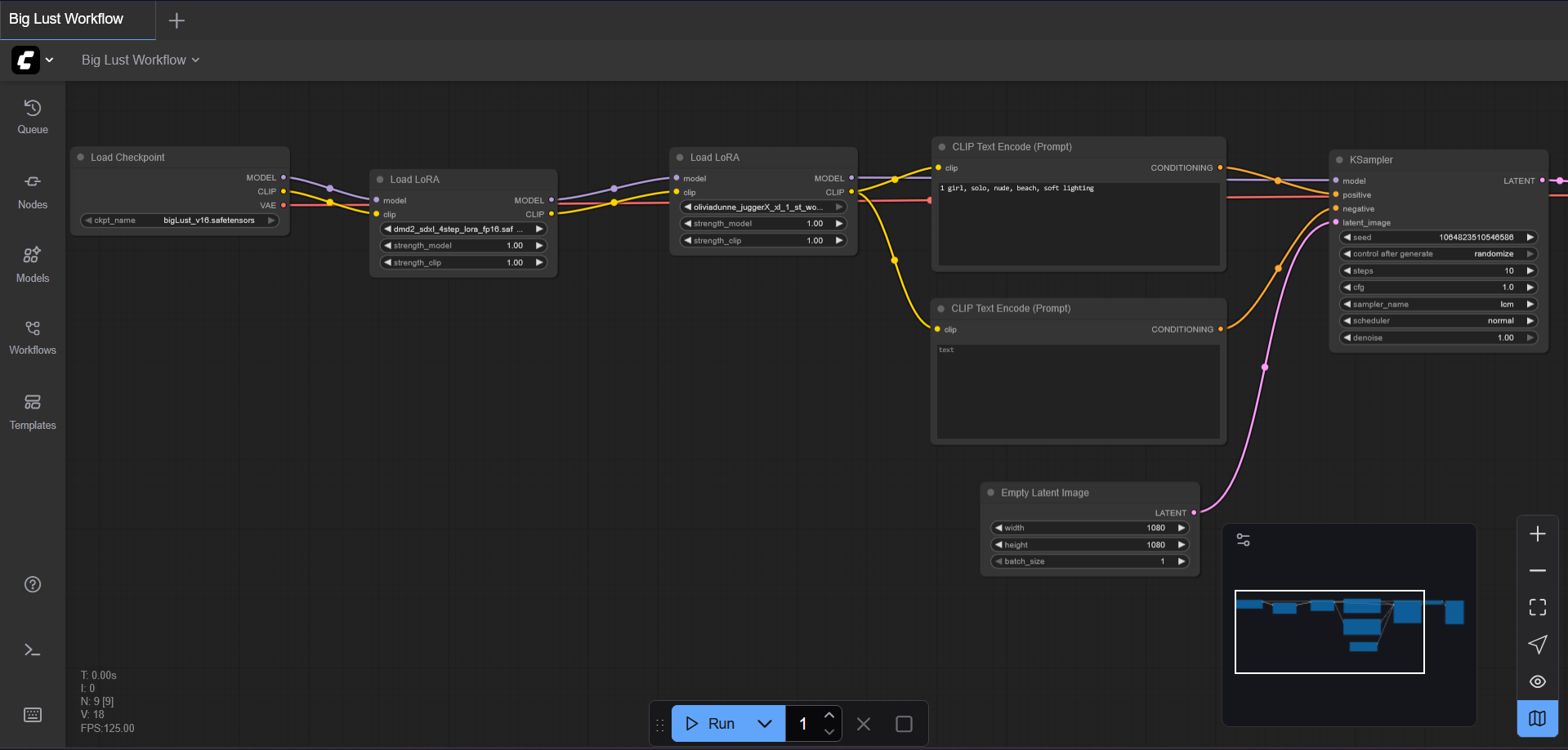Toggle link visibility eye icon

click(1537, 681)
